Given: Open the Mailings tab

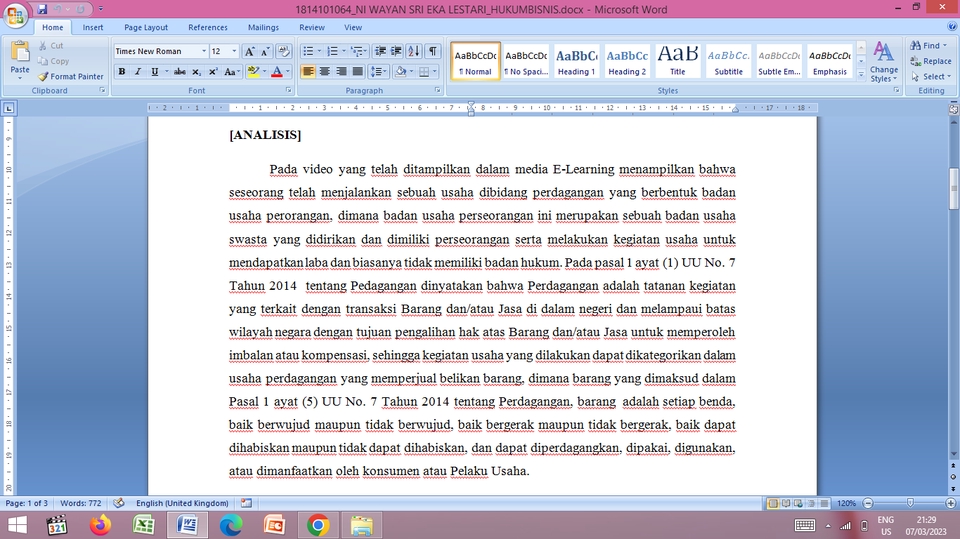Looking at the screenshot, I should (x=263, y=28).
